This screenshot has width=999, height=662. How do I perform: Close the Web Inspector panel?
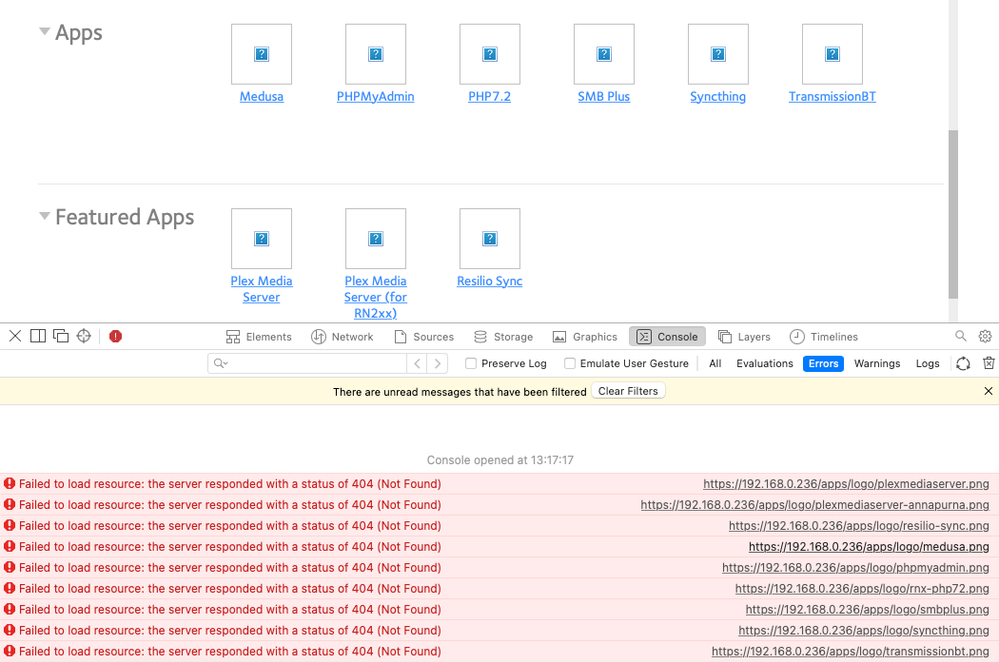point(15,336)
